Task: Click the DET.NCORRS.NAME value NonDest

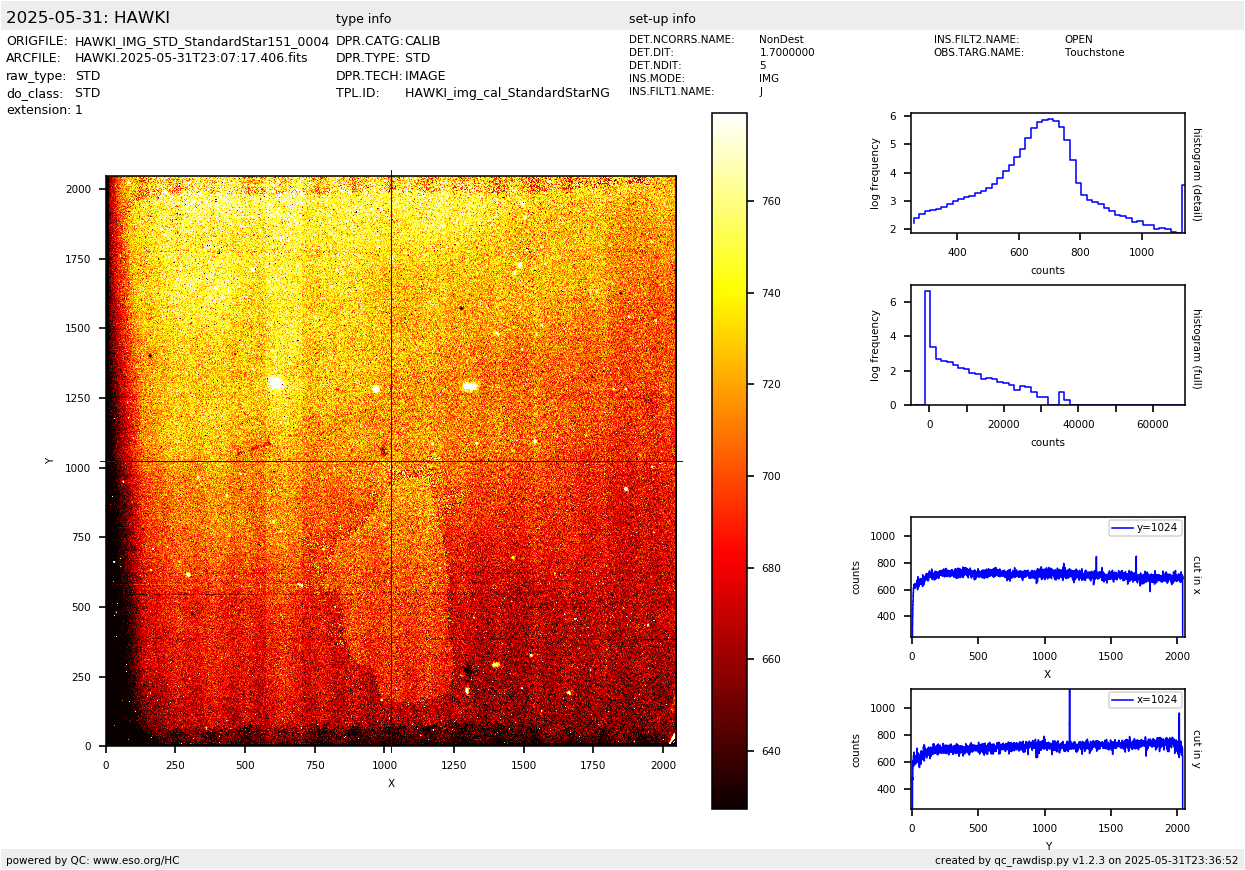Action: click(x=781, y=40)
